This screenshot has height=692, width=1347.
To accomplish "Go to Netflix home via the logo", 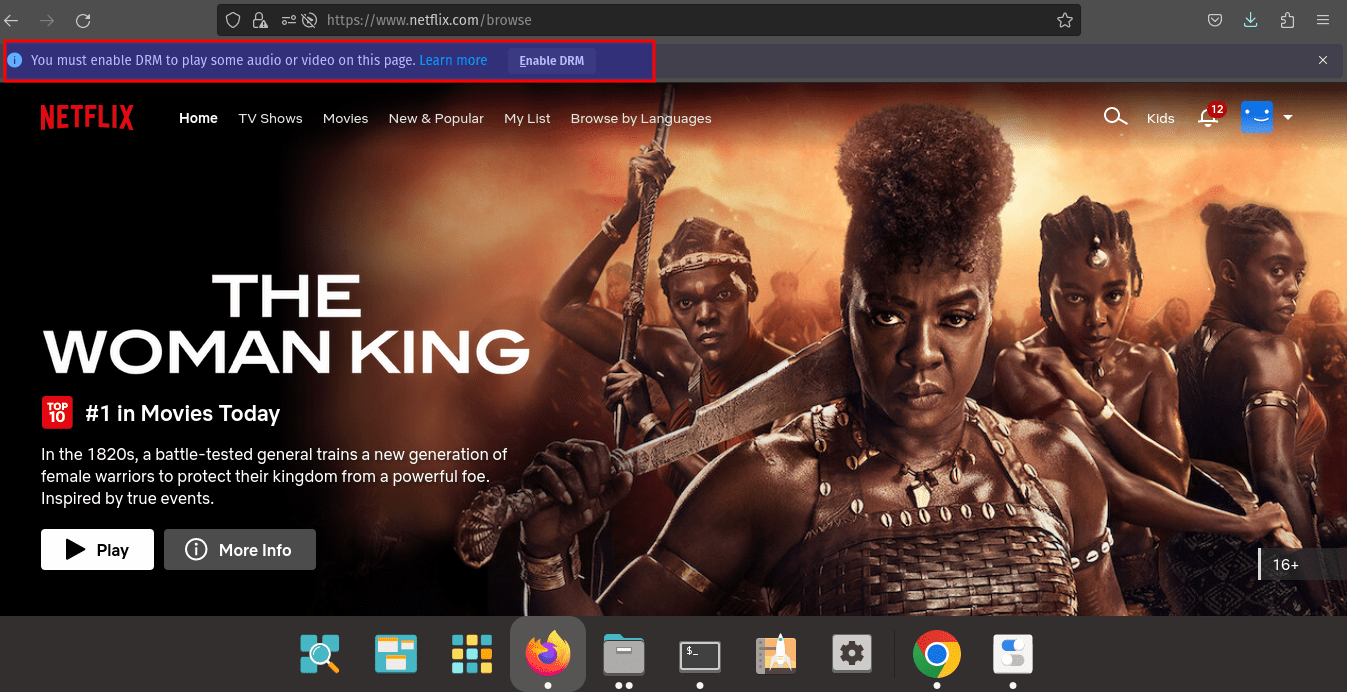I will click(x=87, y=118).
